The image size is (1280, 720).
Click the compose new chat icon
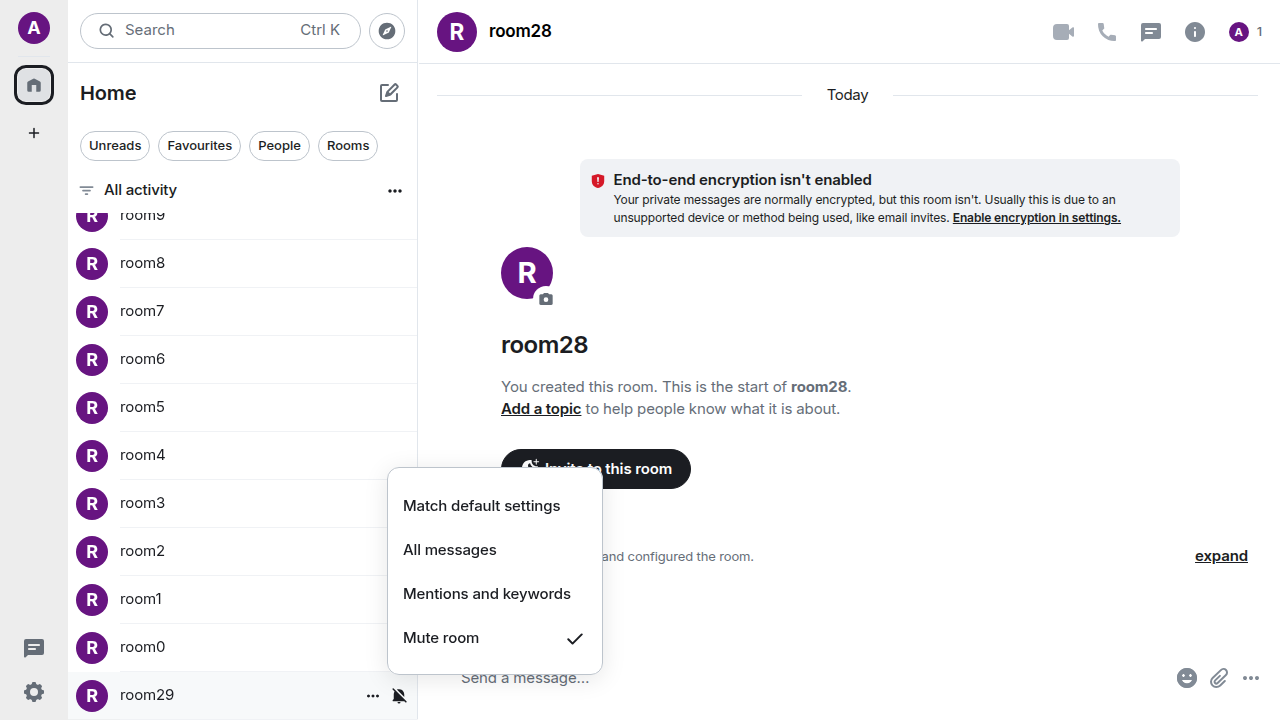click(x=389, y=93)
